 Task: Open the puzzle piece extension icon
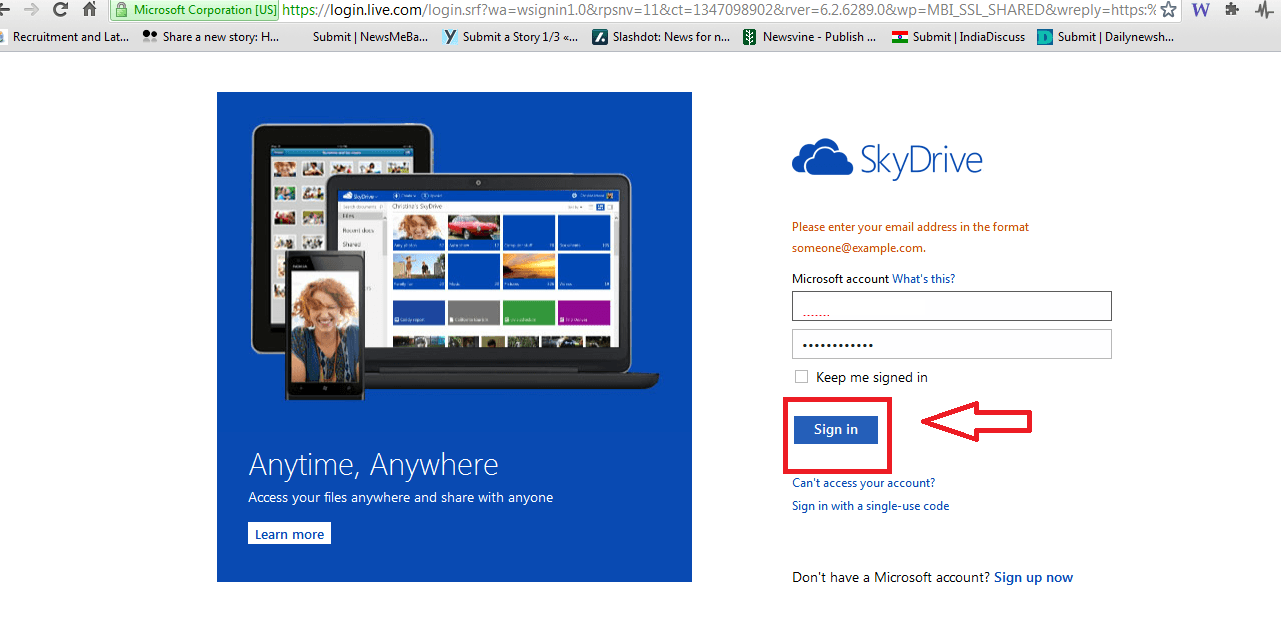coord(1232,10)
